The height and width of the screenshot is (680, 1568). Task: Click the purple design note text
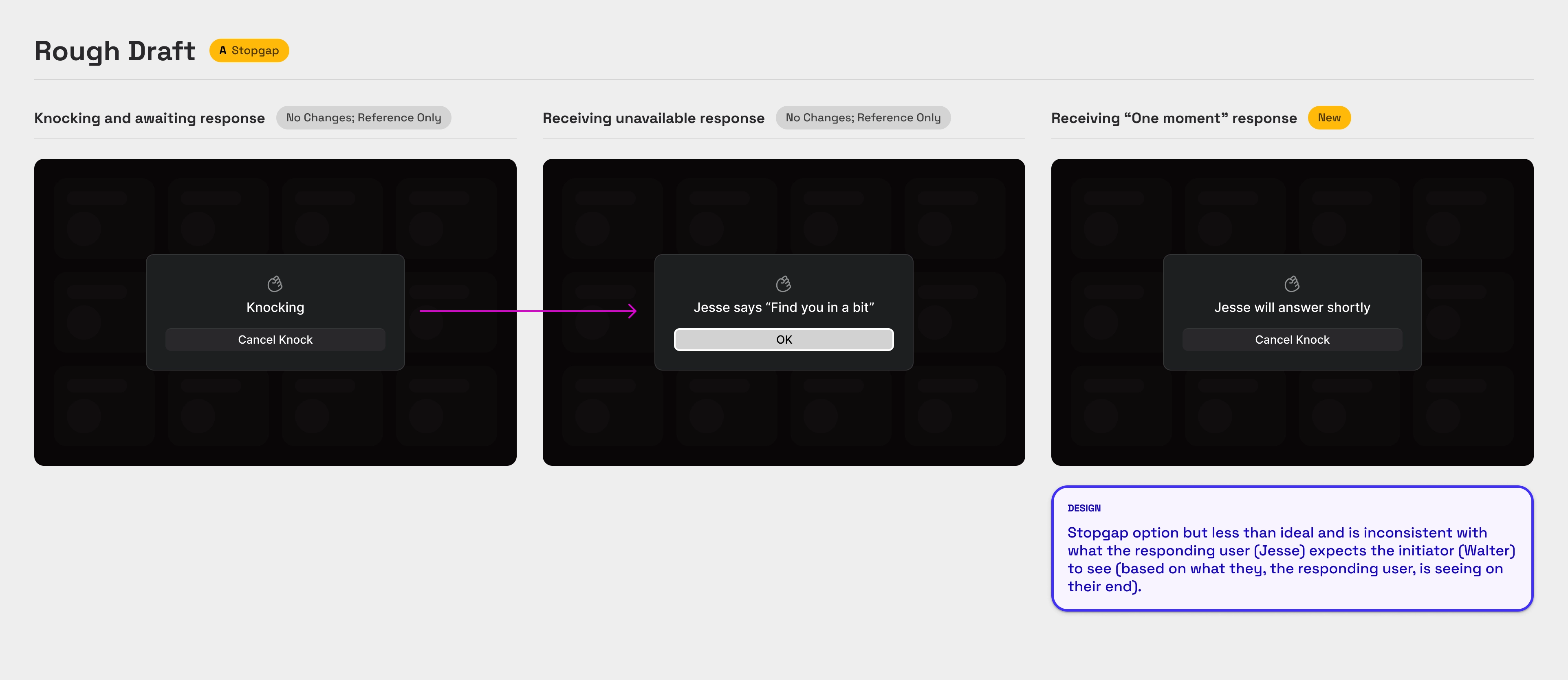pyautogui.click(x=1291, y=559)
